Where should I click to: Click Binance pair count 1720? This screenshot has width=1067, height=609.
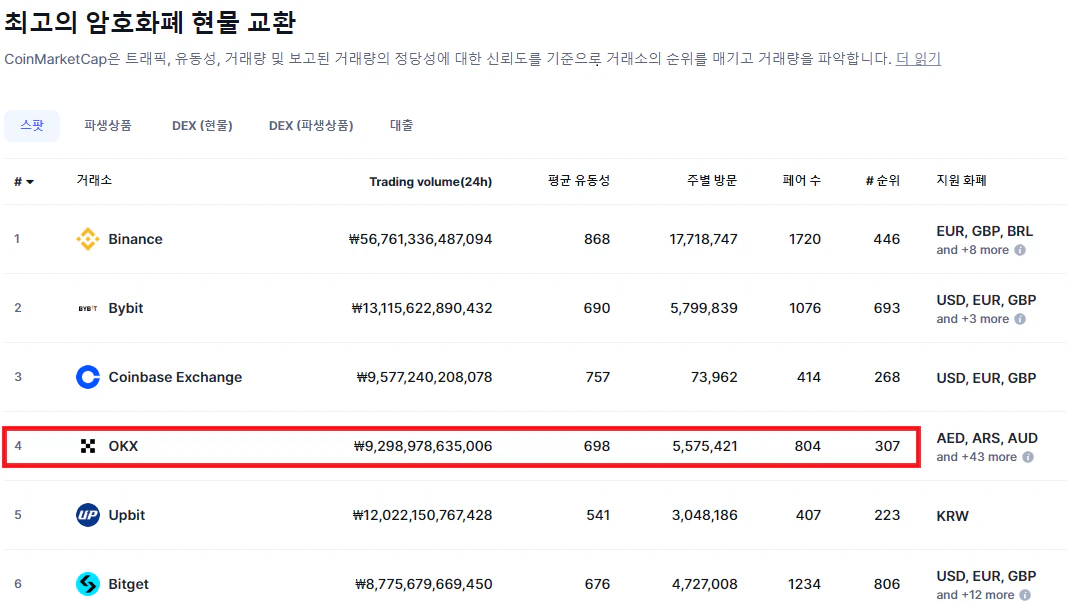(805, 239)
